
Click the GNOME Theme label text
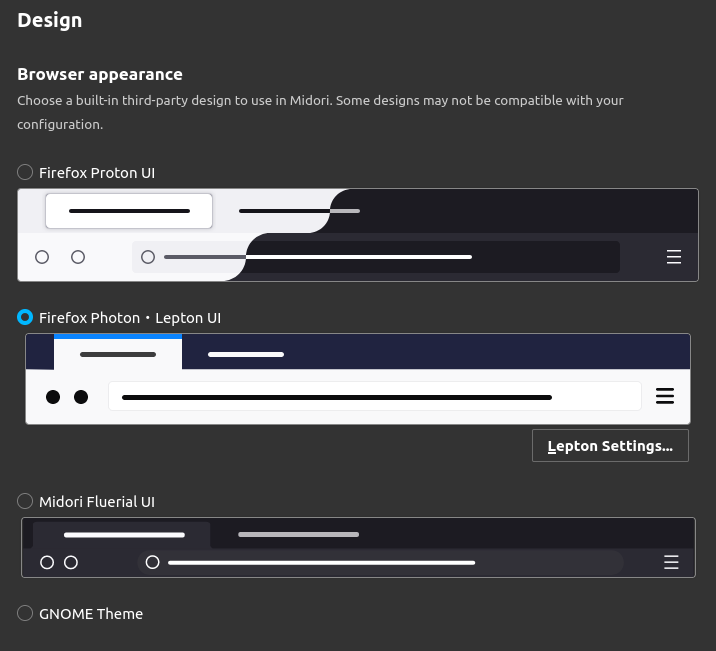[91, 614]
